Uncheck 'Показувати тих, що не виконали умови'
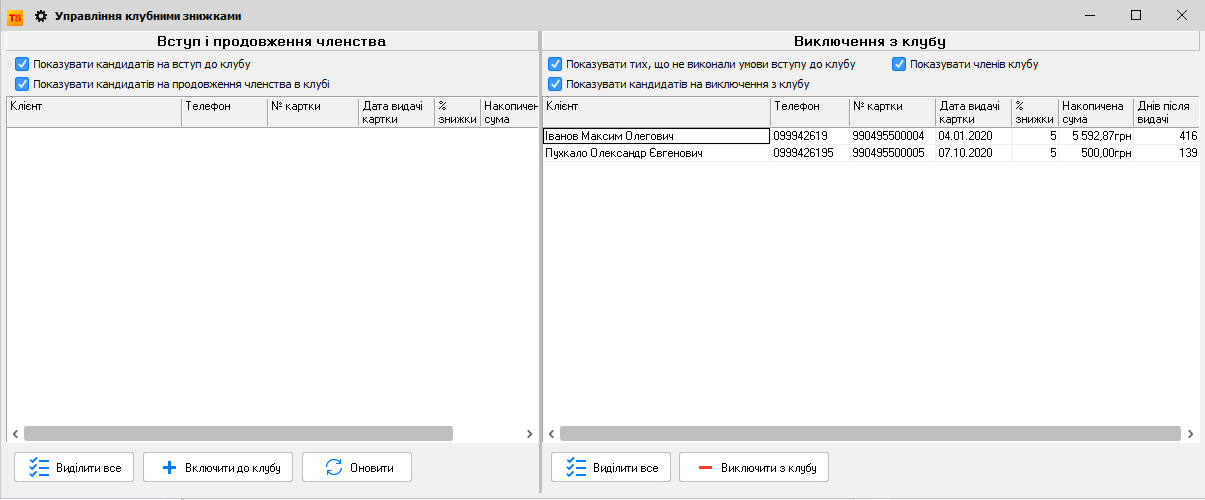1205x500 pixels. point(555,64)
